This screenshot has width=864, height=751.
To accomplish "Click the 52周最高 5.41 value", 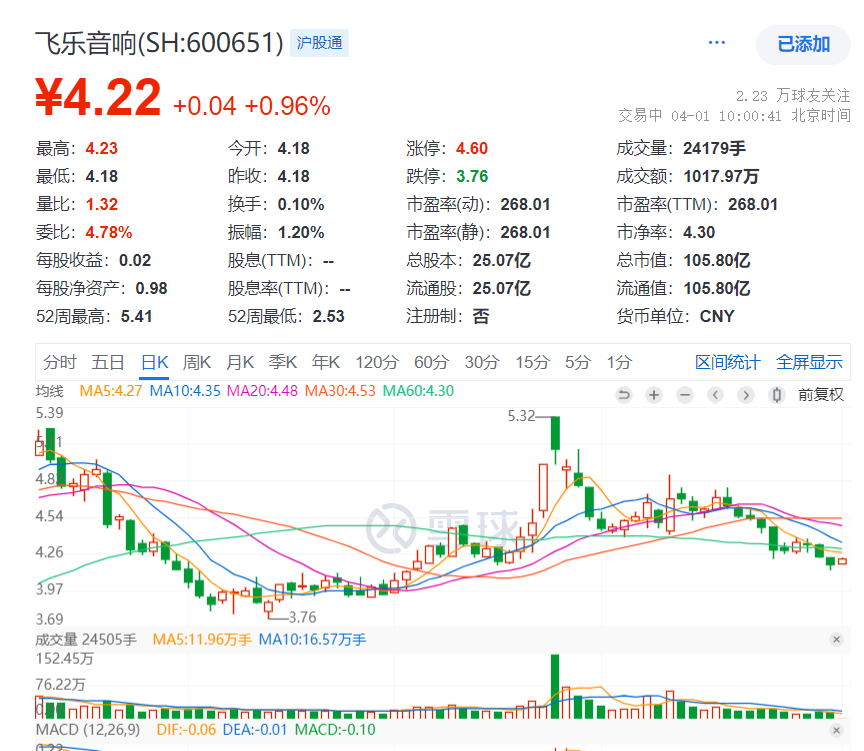I will pos(136,316).
